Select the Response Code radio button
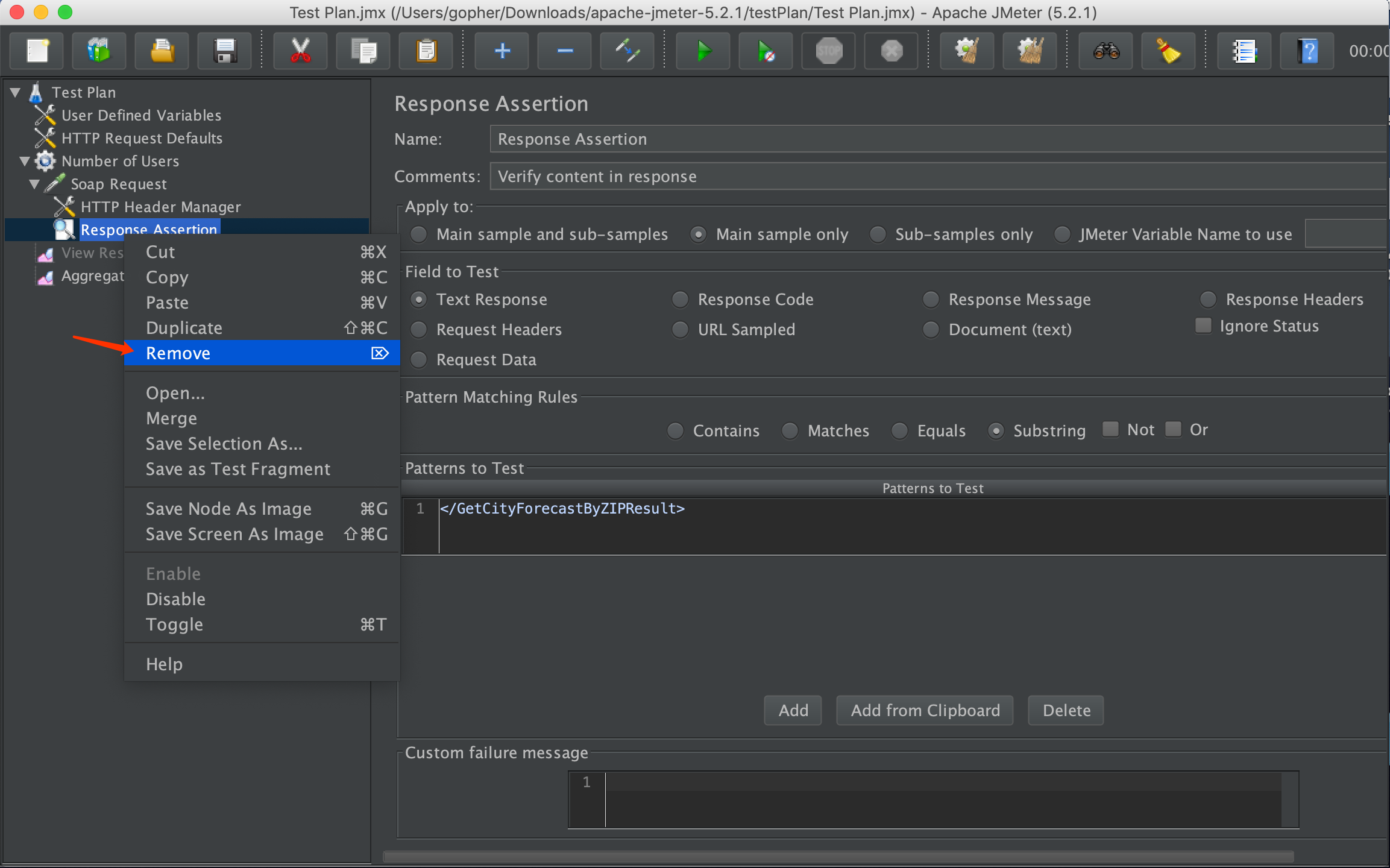The width and height of the screenshot is (1390, 868). (x=680, y=300)
